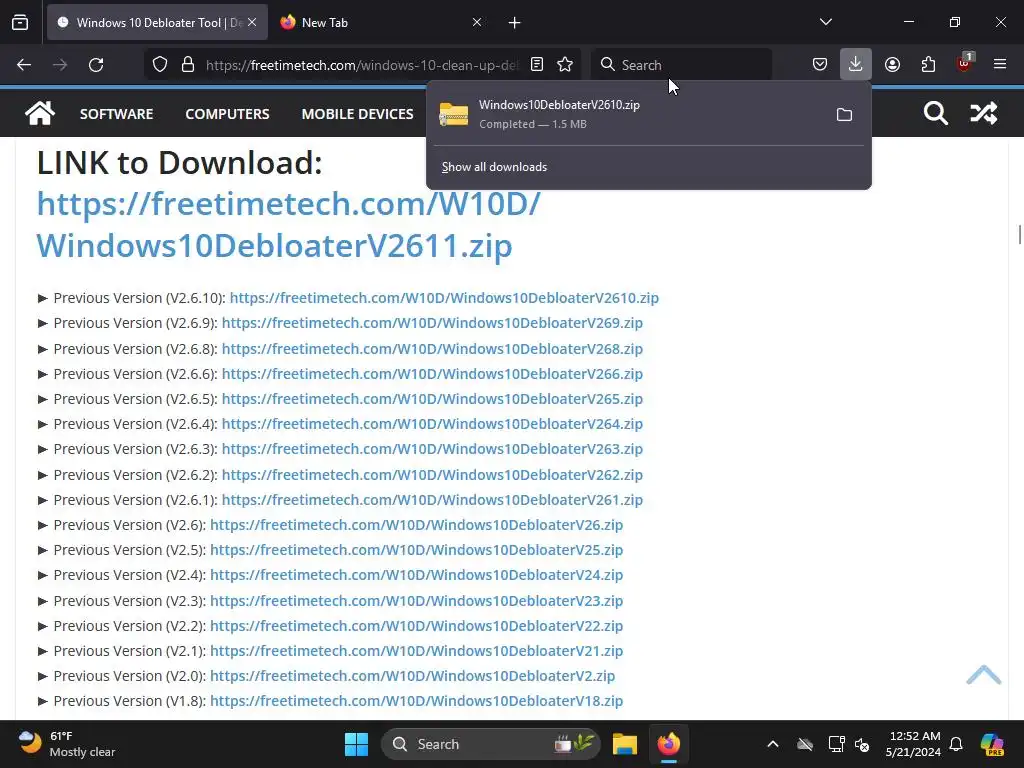Download the Windows10DebloaterV2611.zip main link
This screenshot has width=1024, height=768.
coord(288,225)
